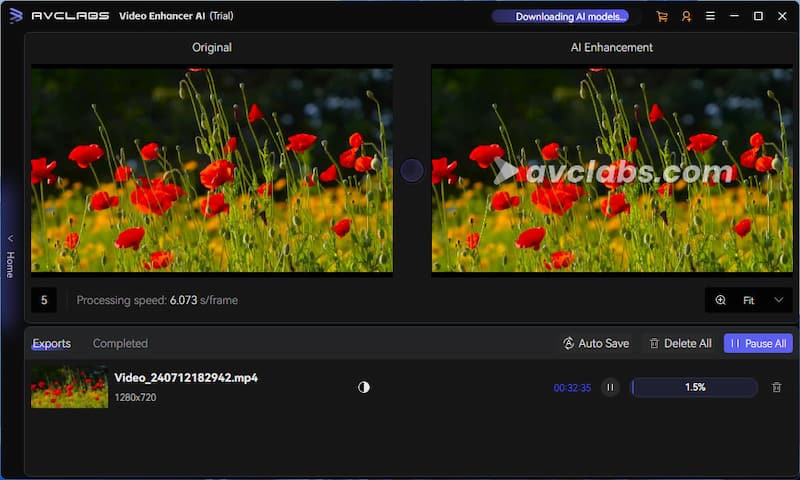The image size is (800, 480).
Task: Close the Video Enhancer AI window
Action: 782,16
